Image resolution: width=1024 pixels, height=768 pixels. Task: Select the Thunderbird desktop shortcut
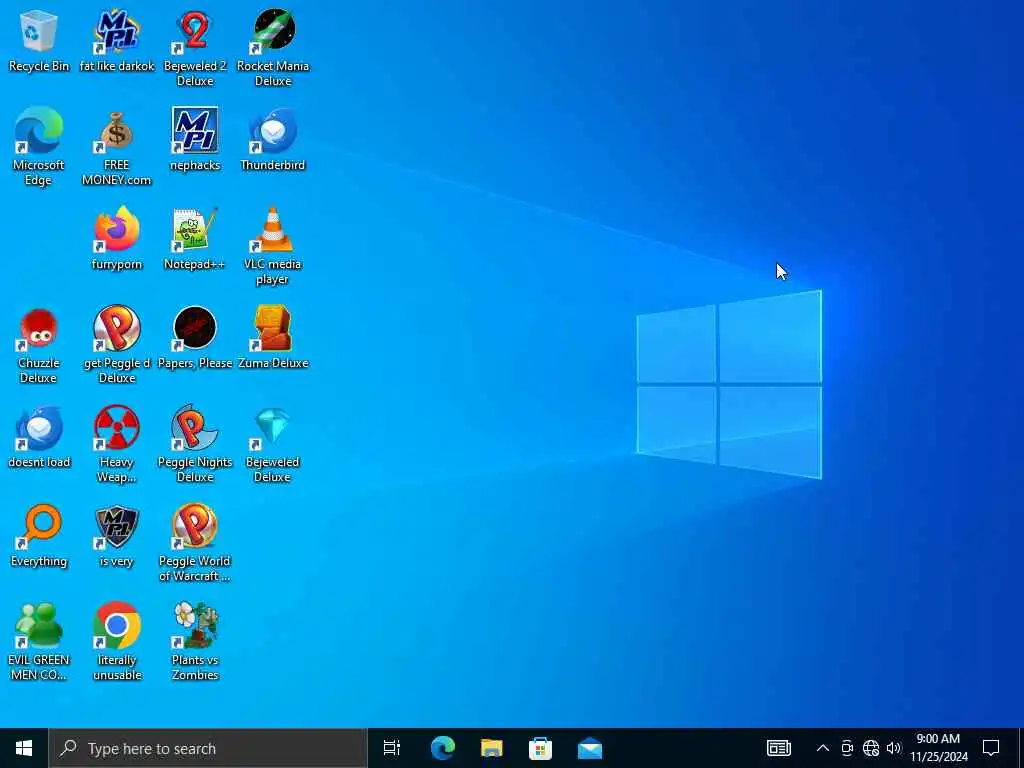point(273,140)
